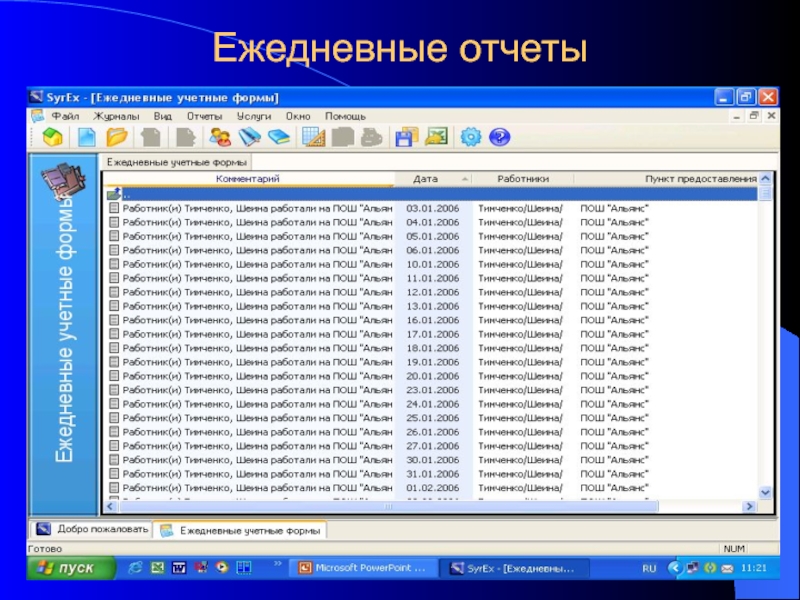Click the Windows пуск start button
Screen dimensions: 800x600
coord(63,568)
